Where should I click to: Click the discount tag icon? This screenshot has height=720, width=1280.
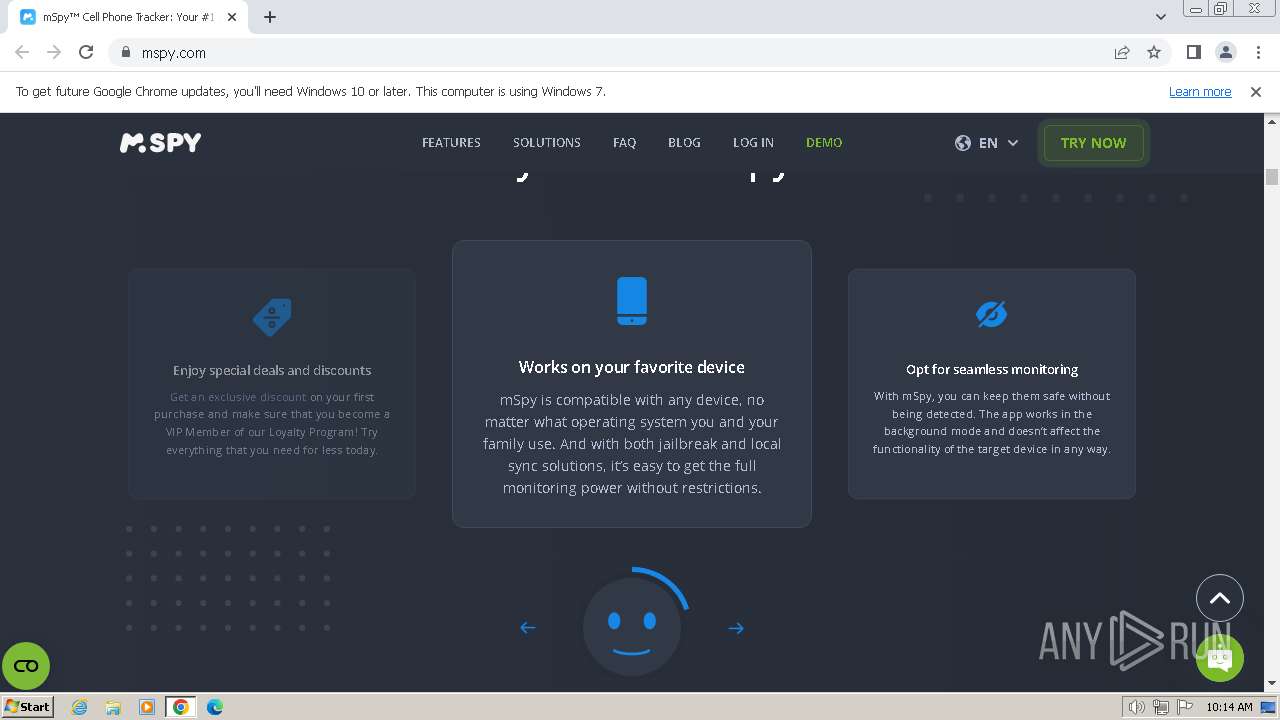pyautogui.click(x=272, y=317)
